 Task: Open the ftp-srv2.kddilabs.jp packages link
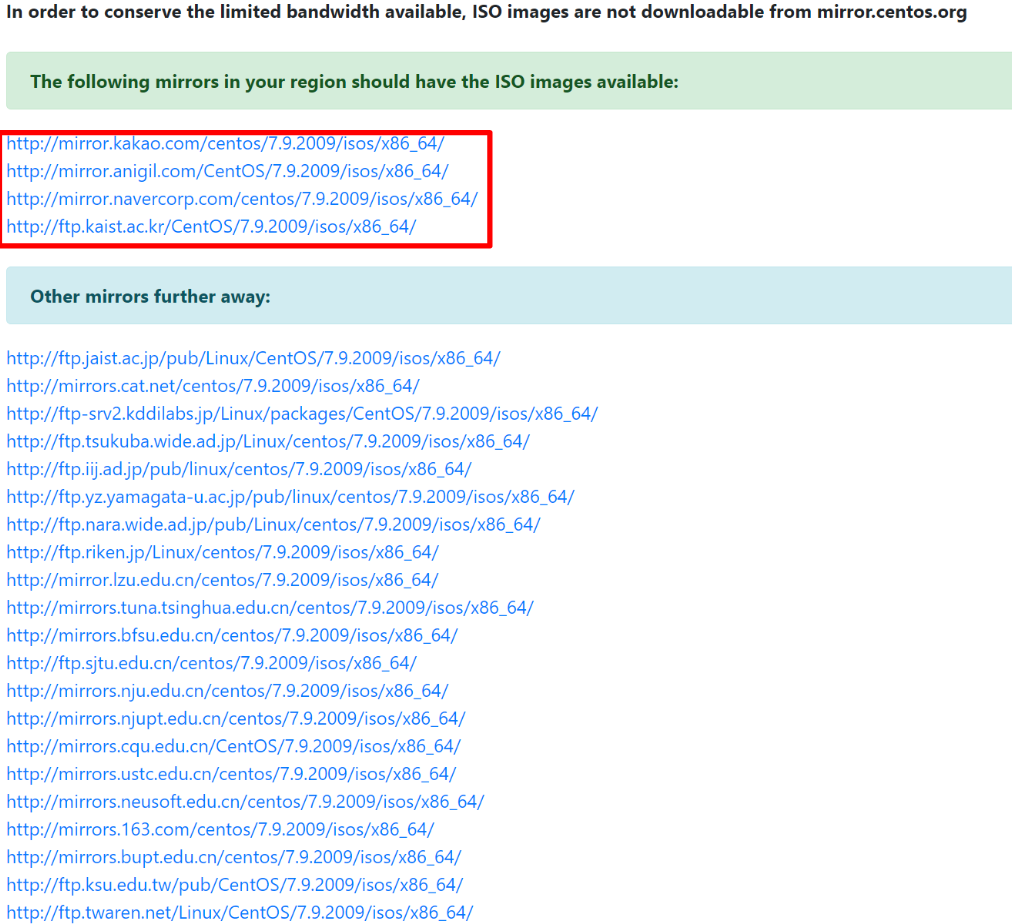(x=302, y=414)
